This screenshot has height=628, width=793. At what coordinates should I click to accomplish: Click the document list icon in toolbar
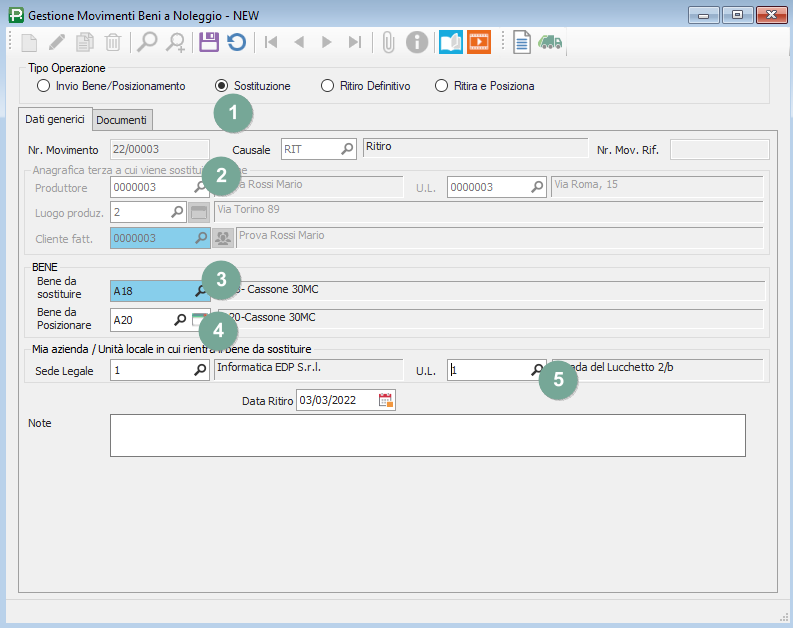[x=521, y=42]
